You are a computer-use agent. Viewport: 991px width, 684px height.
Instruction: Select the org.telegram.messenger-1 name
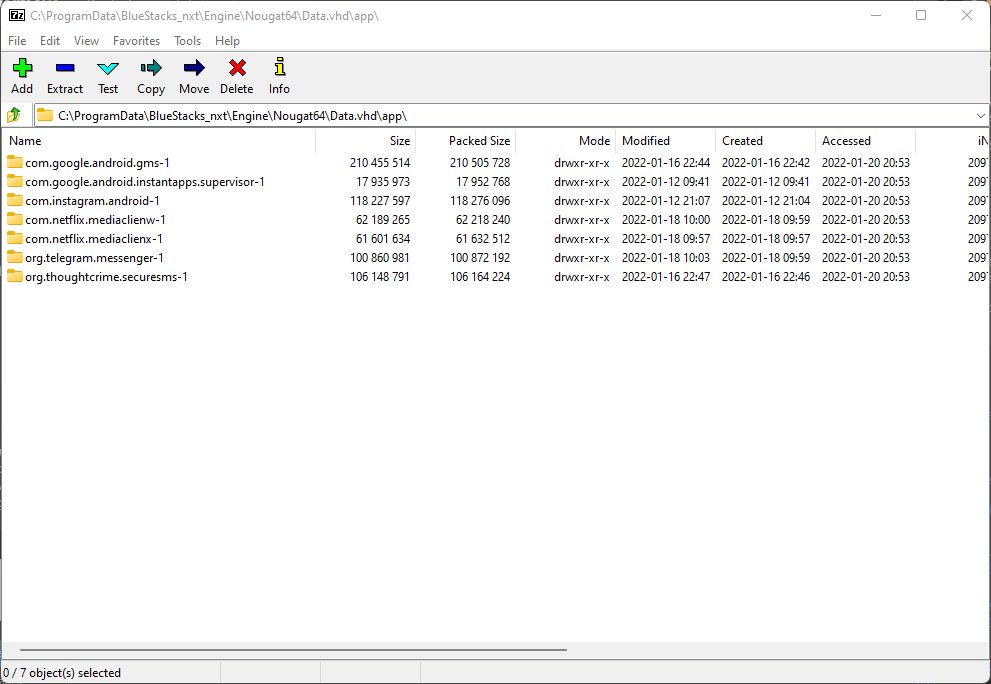(94, 257)
